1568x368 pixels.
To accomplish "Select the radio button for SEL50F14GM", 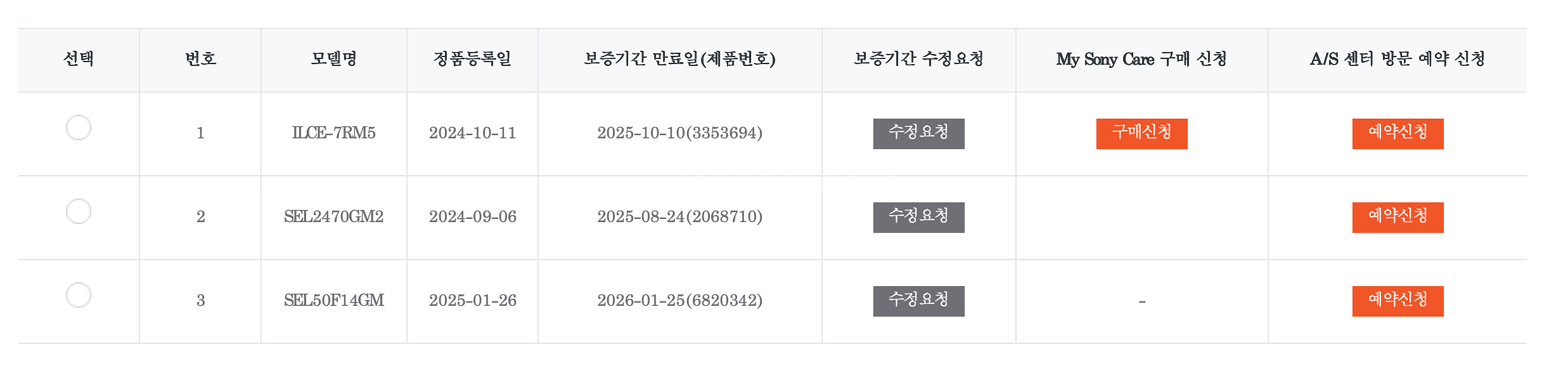I will coord(79,295).
